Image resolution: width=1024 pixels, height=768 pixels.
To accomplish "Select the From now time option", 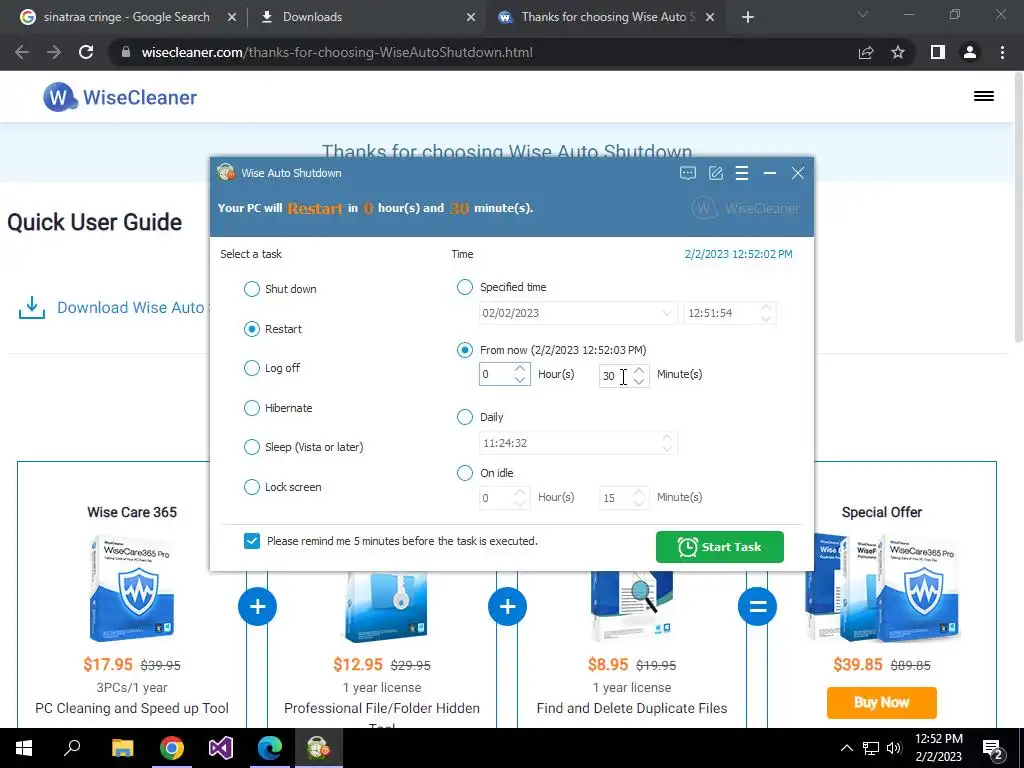I will [464, 350].
